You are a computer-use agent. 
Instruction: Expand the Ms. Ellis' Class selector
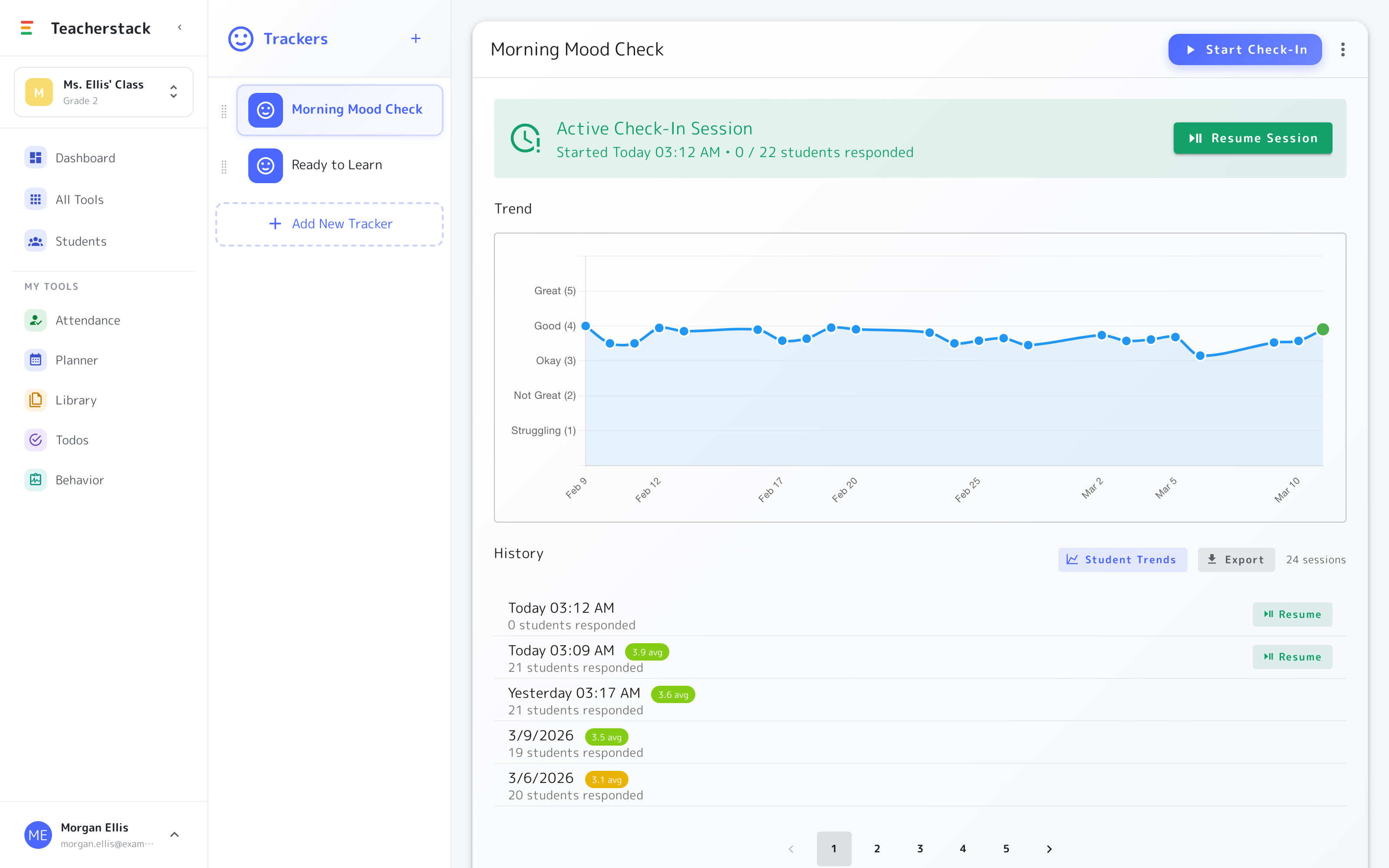(104, 92)
